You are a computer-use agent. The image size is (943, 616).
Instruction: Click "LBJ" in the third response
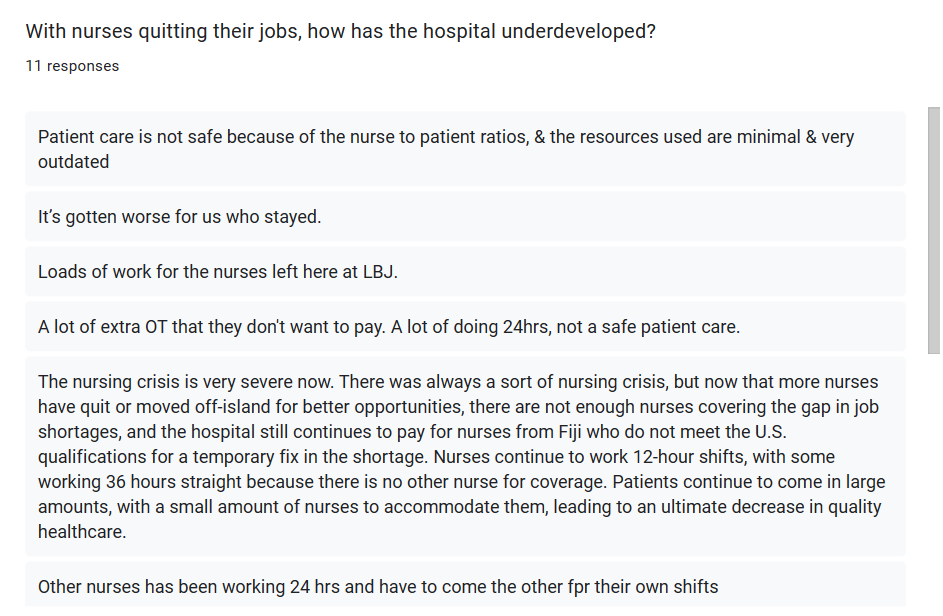point(379,272)
